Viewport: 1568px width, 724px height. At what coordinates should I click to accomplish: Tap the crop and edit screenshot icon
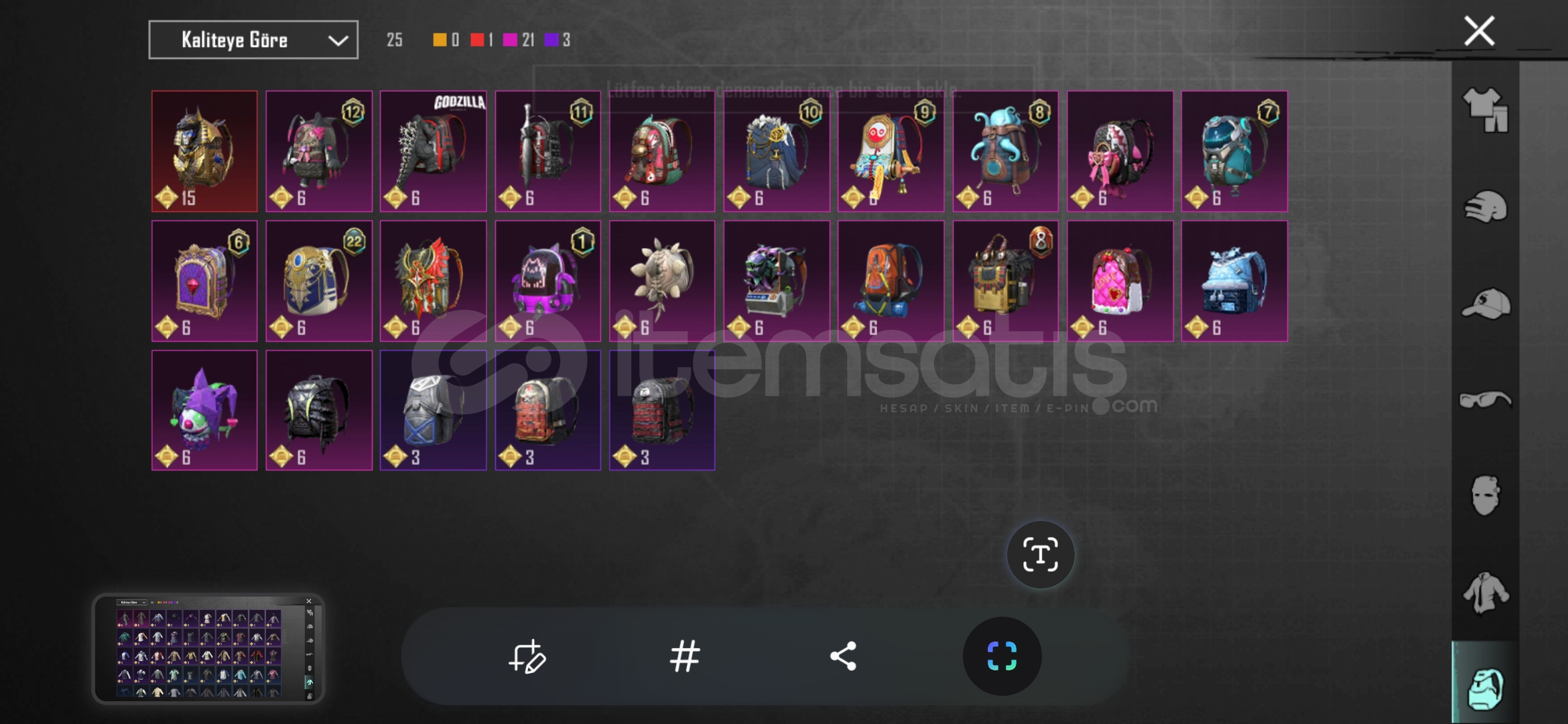tap(527, 656)
